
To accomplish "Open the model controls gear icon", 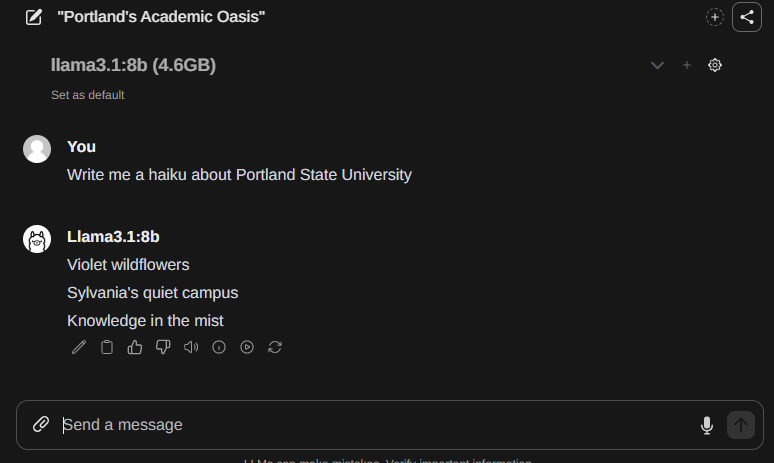I will coord(715,65).
